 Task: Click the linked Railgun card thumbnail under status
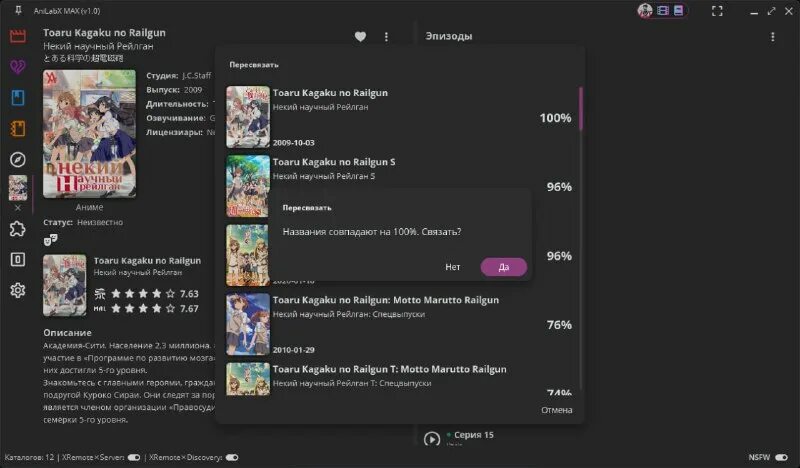pyautogui.click(x=65, y=285)
